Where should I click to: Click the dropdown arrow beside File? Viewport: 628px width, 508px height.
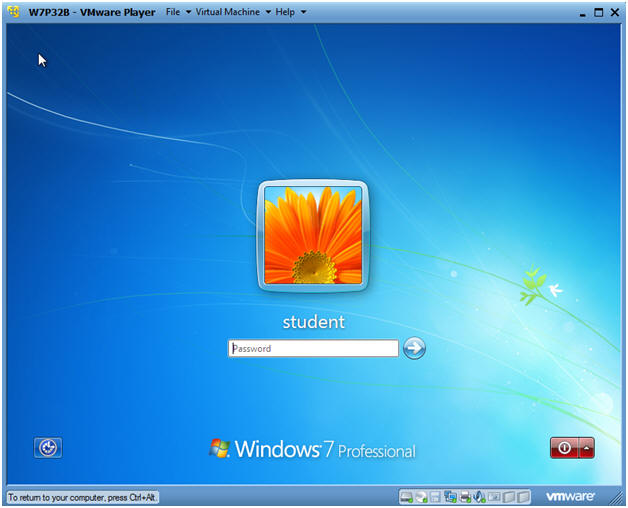pos(188,12)
